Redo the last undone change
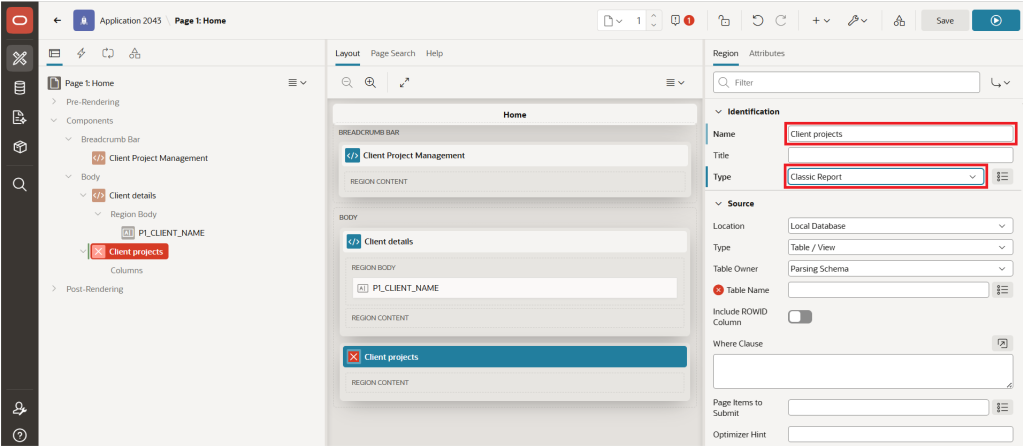The image size is (1024, 447). pyautogui.click(x=780, y=20)
